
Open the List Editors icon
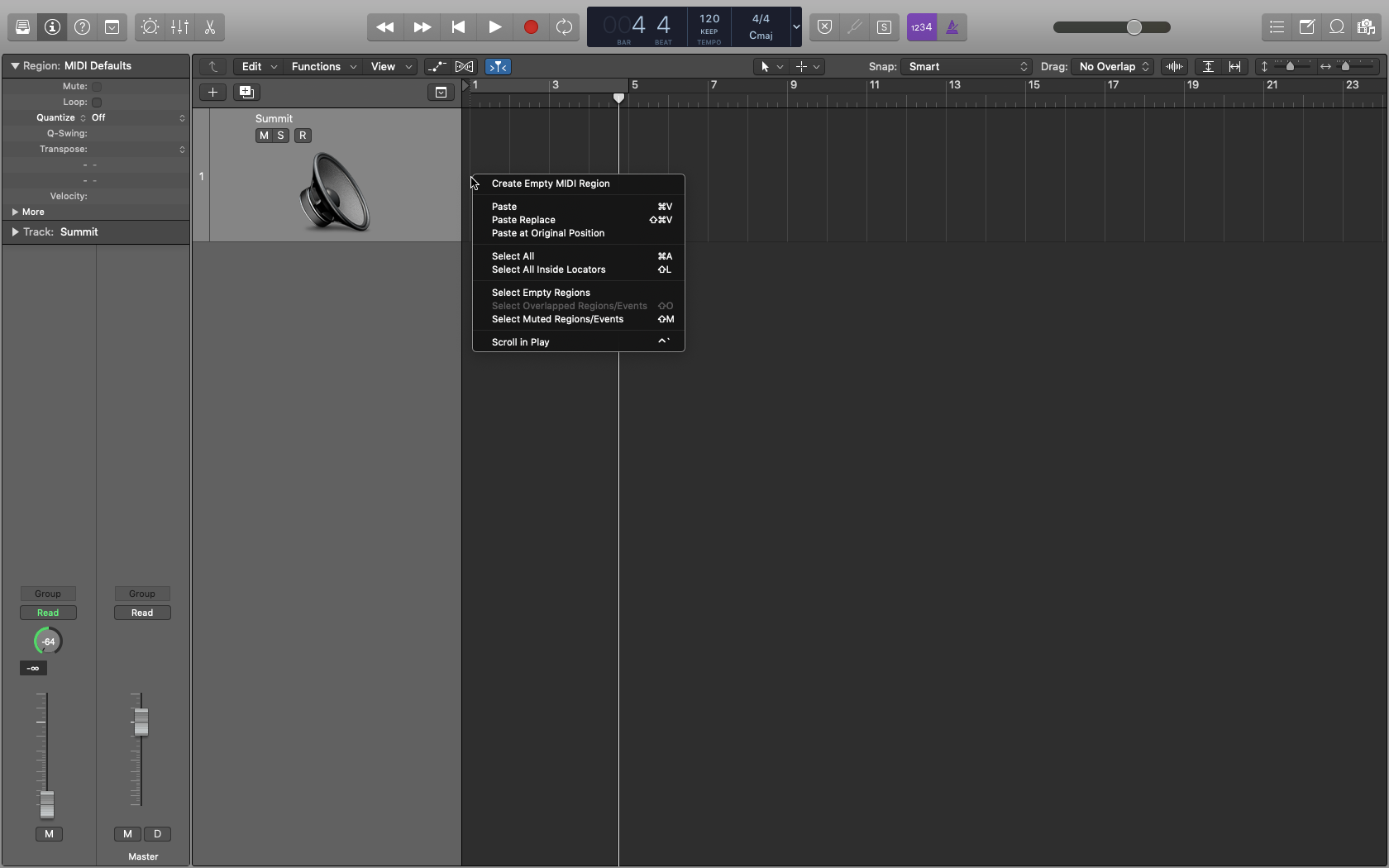[1277, 27]
